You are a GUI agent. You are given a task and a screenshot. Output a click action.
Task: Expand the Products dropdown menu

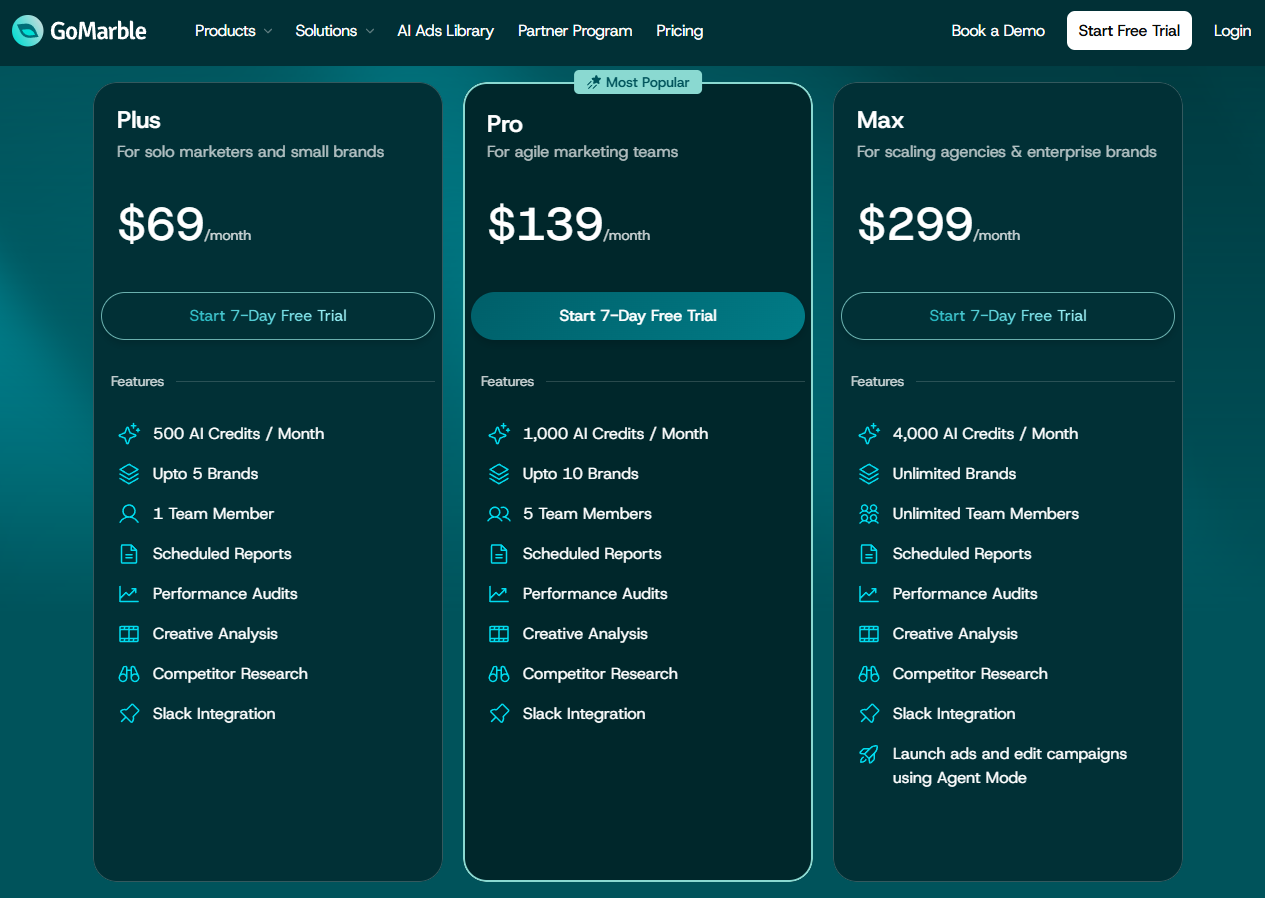233,31
